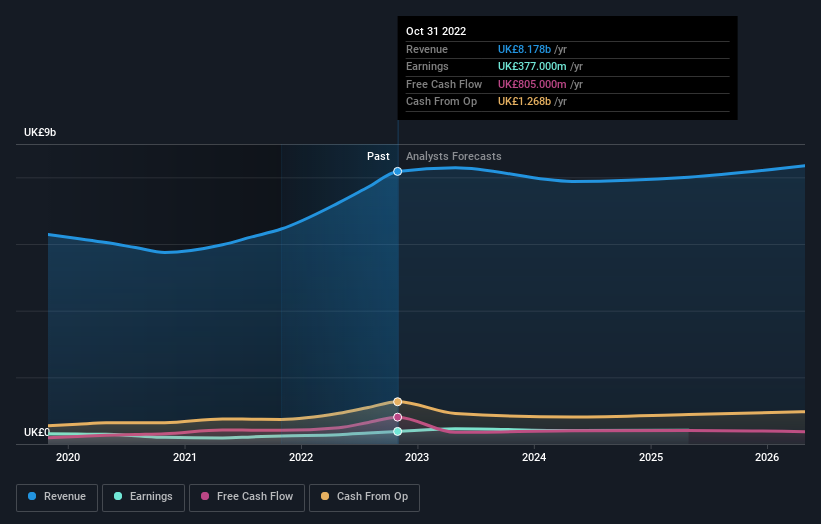The height and width of the screenshot is (524, 821).
Task: Click the UK£805.000m free cash flow value
Action: pos(532,84)
